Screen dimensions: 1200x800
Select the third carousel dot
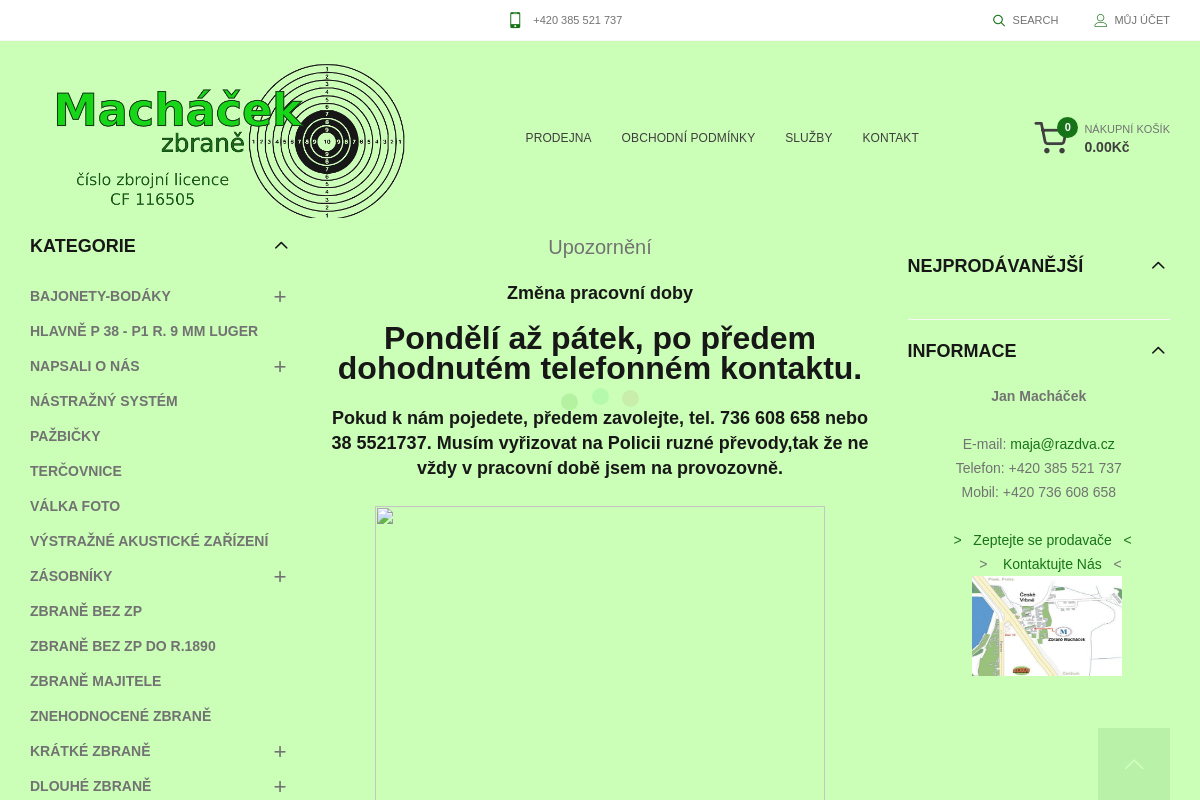click(x=630, y=398)
